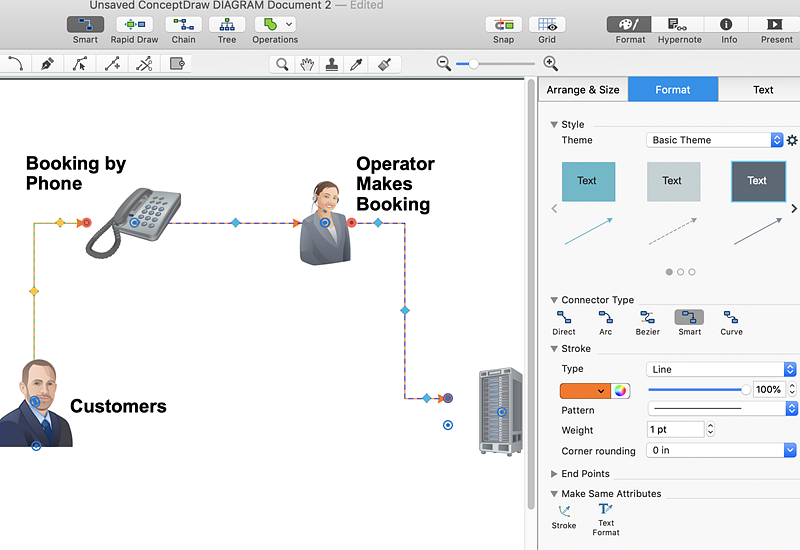The image size is (800, 550).
Task: Open the Basic Theme dropdown
Action: tap(714, 140)
